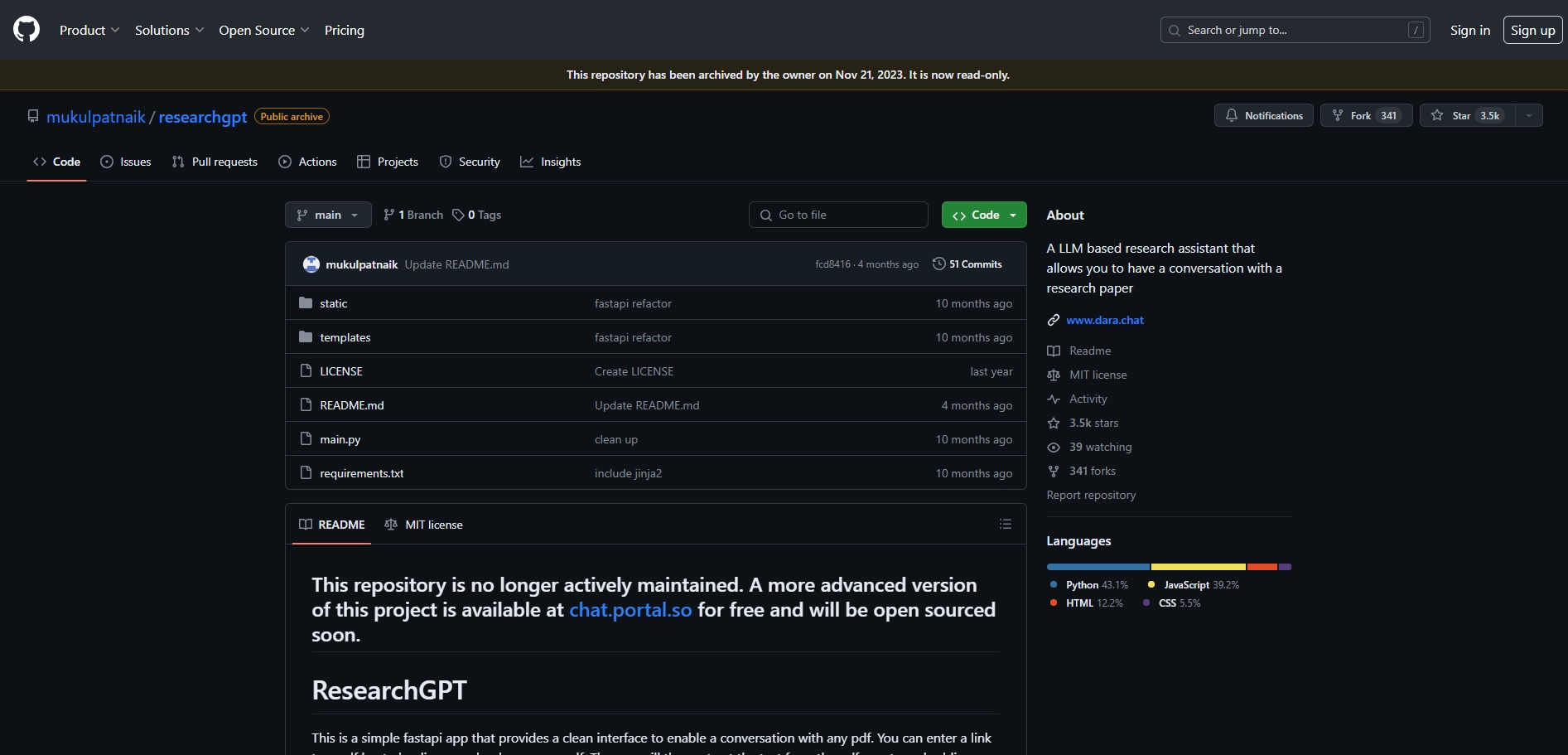Select the README tab in file viewer

point(331,525)
